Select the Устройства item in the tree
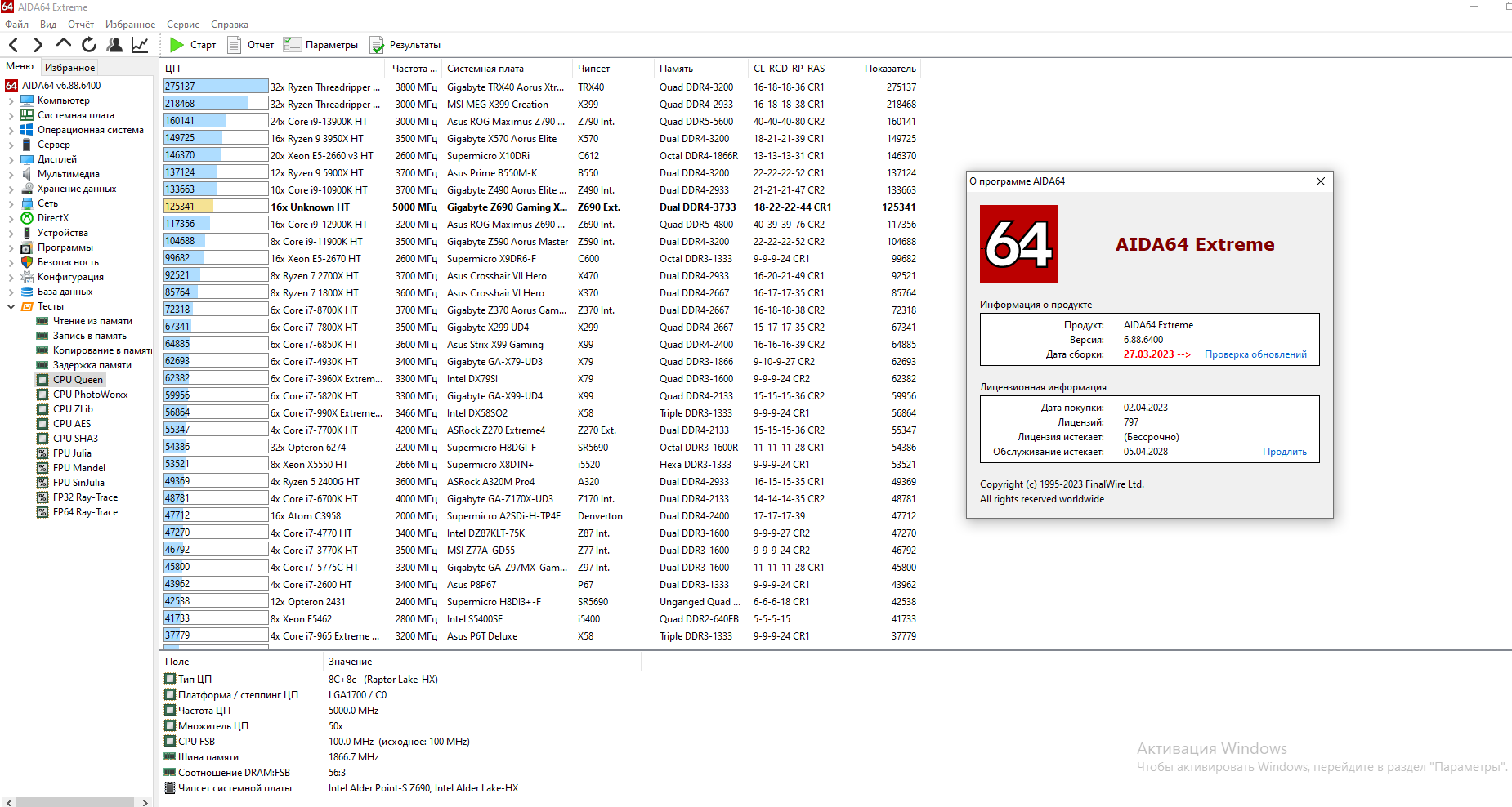1512x807 pixels. point(62,233)
